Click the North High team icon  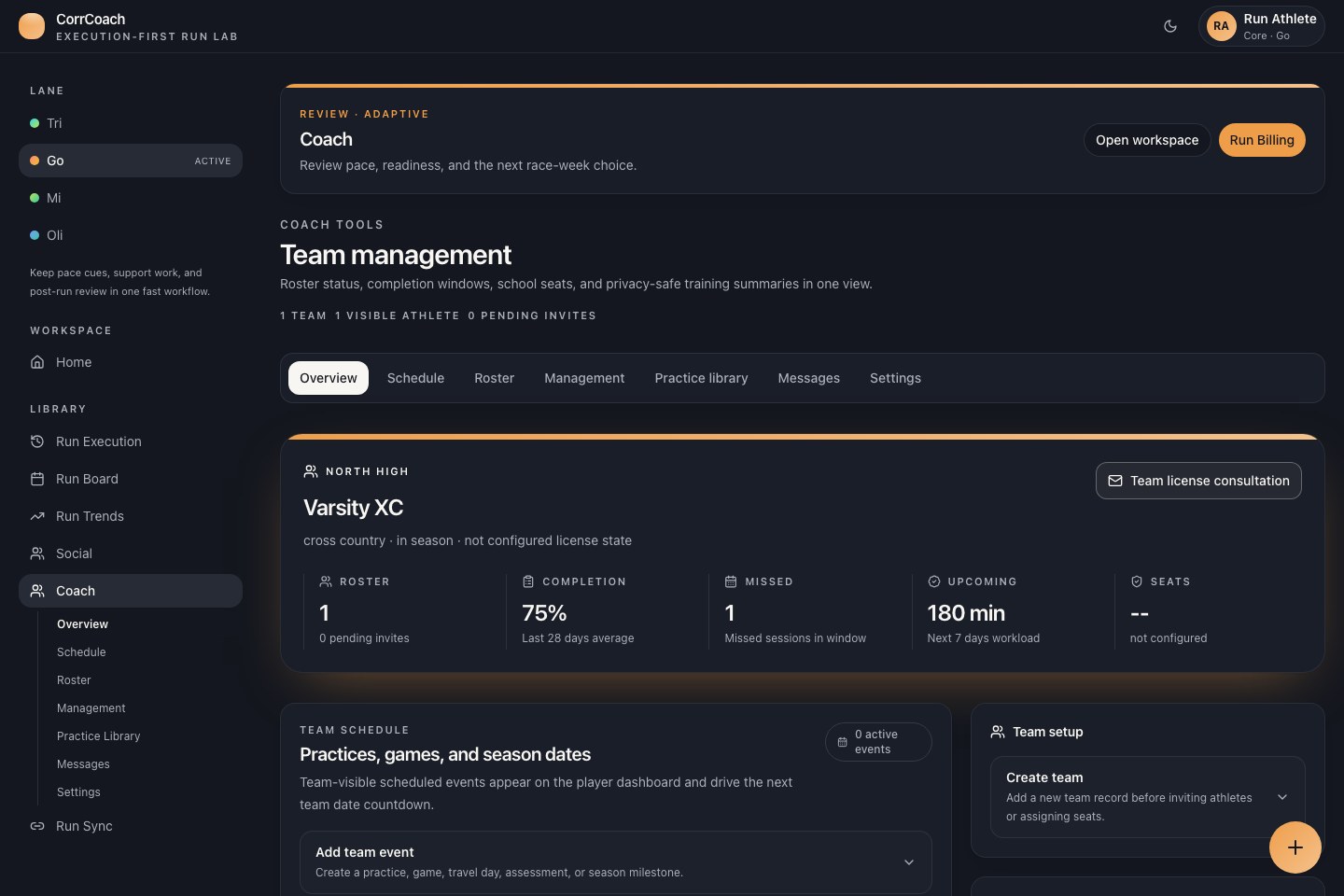click(x=311, y=471)
